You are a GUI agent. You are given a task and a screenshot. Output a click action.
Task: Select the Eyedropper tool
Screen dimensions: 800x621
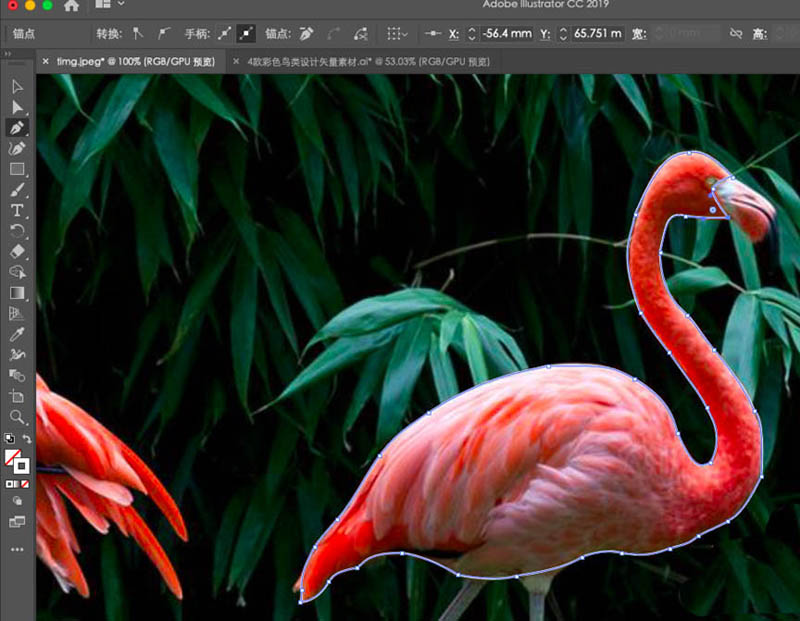pyautogui.click(x=17, y=334)
